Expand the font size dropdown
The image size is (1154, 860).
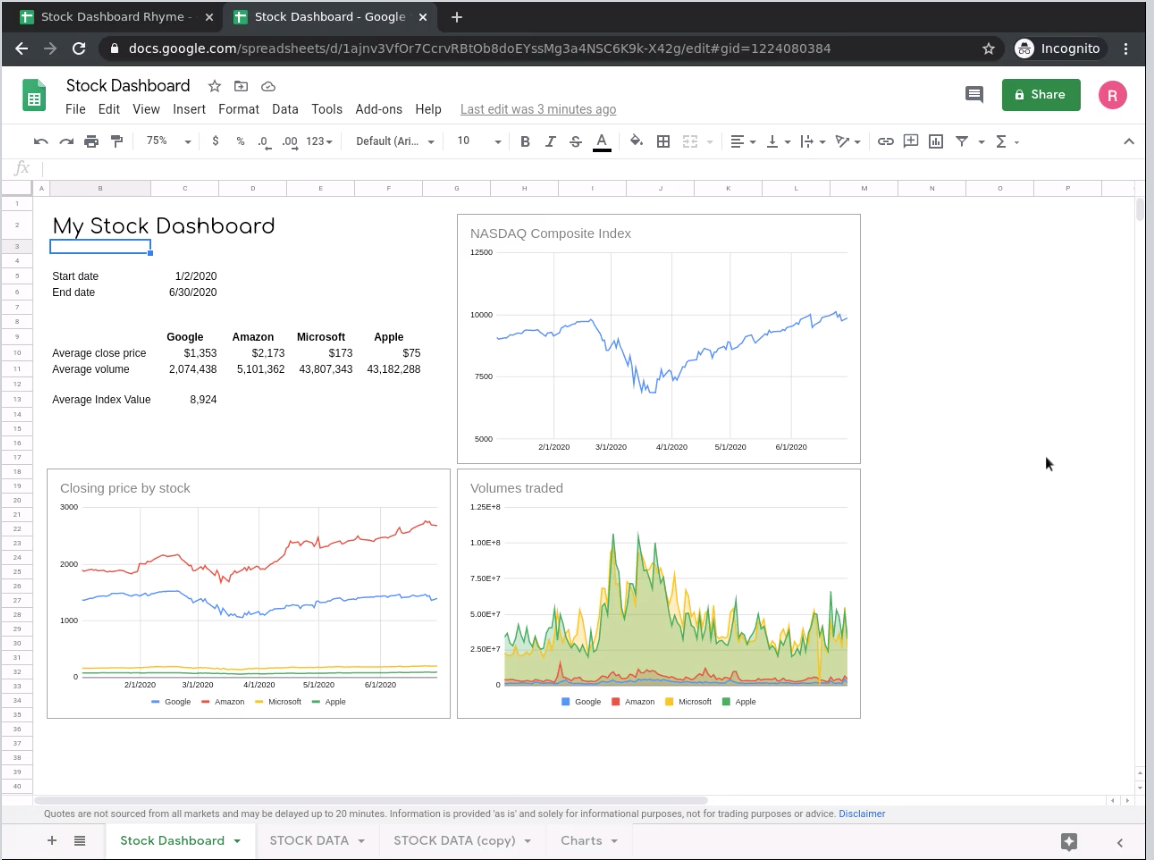point(477,142)
